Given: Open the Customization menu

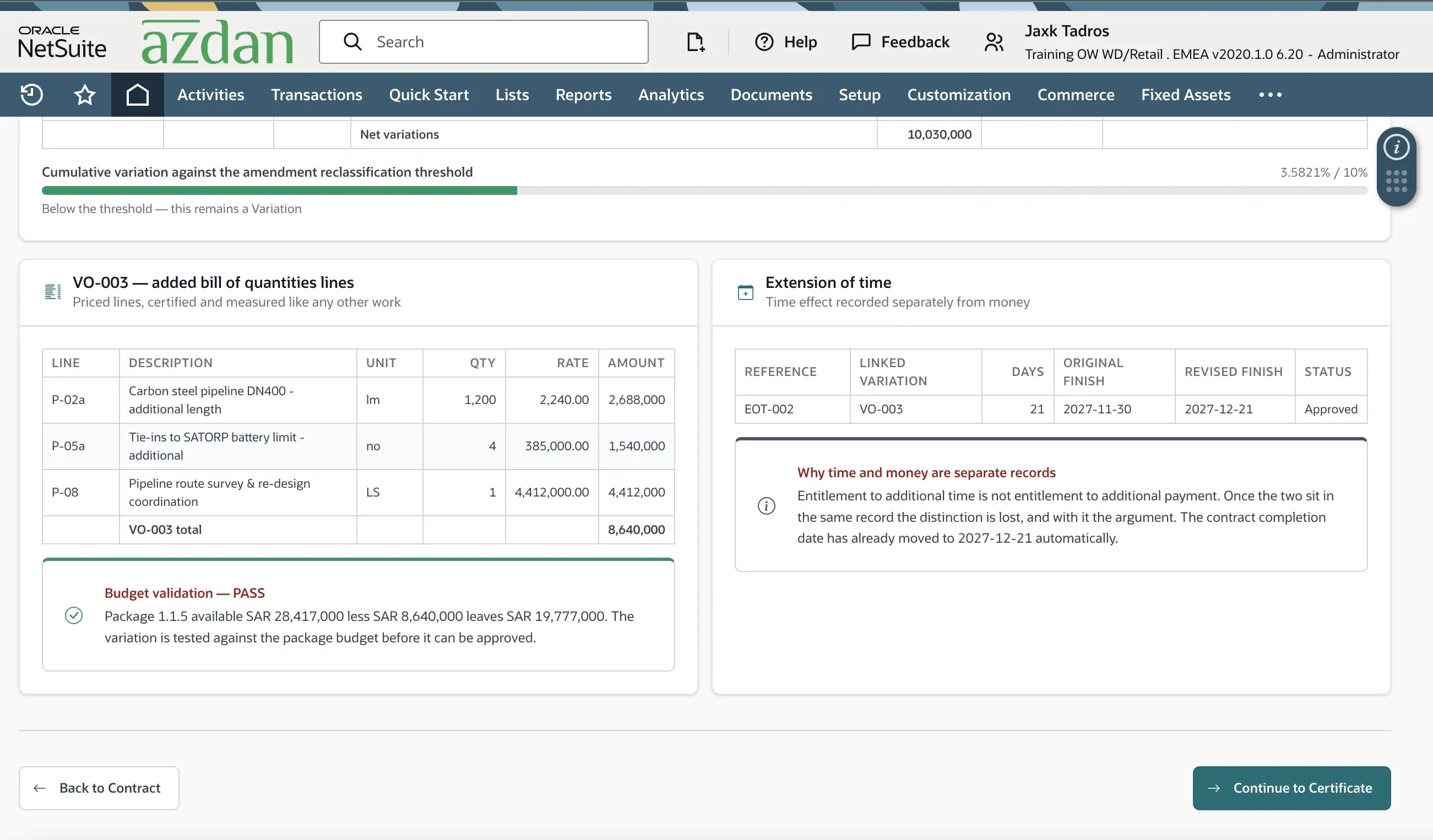Looking at the screenshot, I should pos(959,94).
